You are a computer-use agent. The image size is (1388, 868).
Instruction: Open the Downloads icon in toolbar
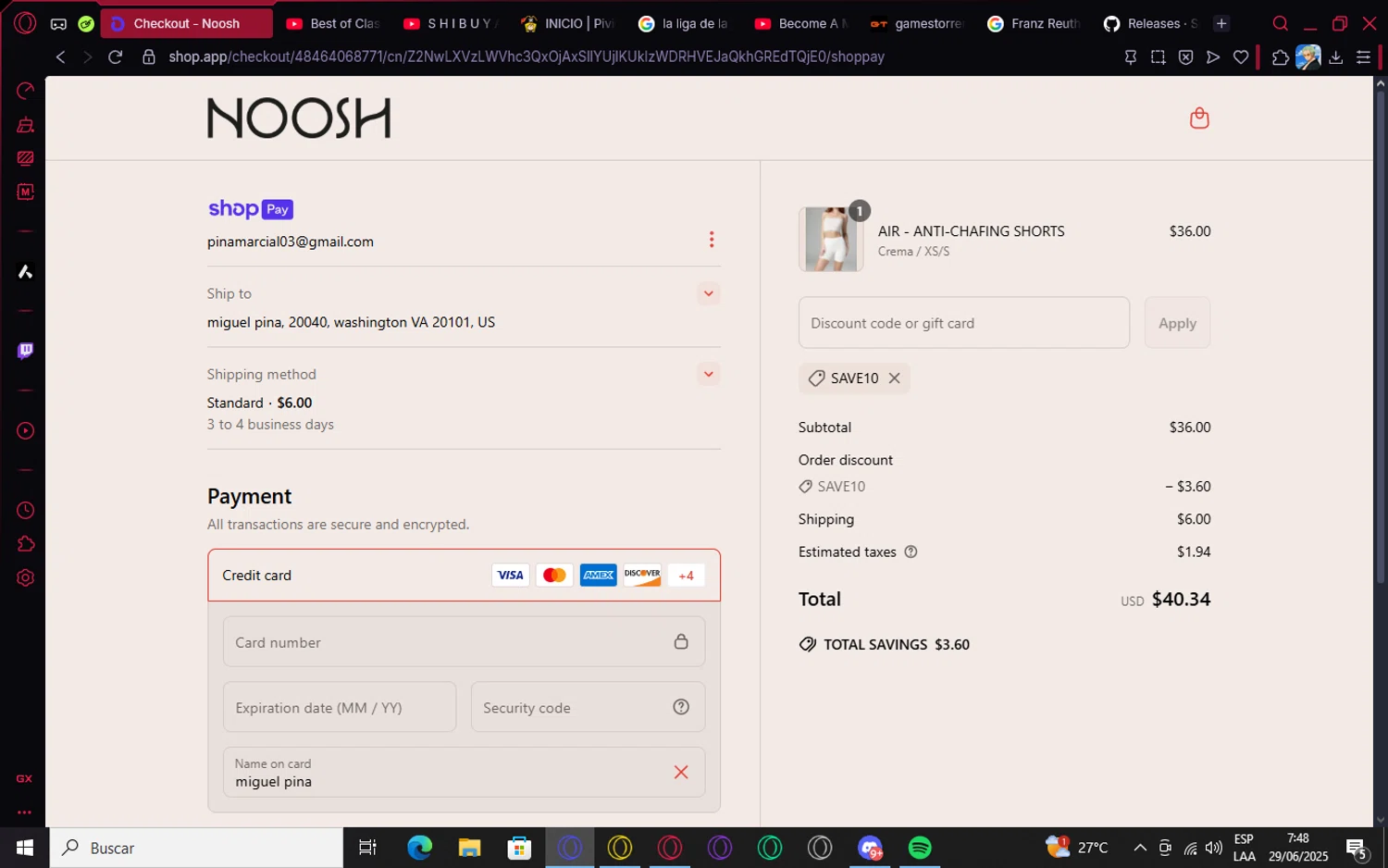(x=1335, y=57)
